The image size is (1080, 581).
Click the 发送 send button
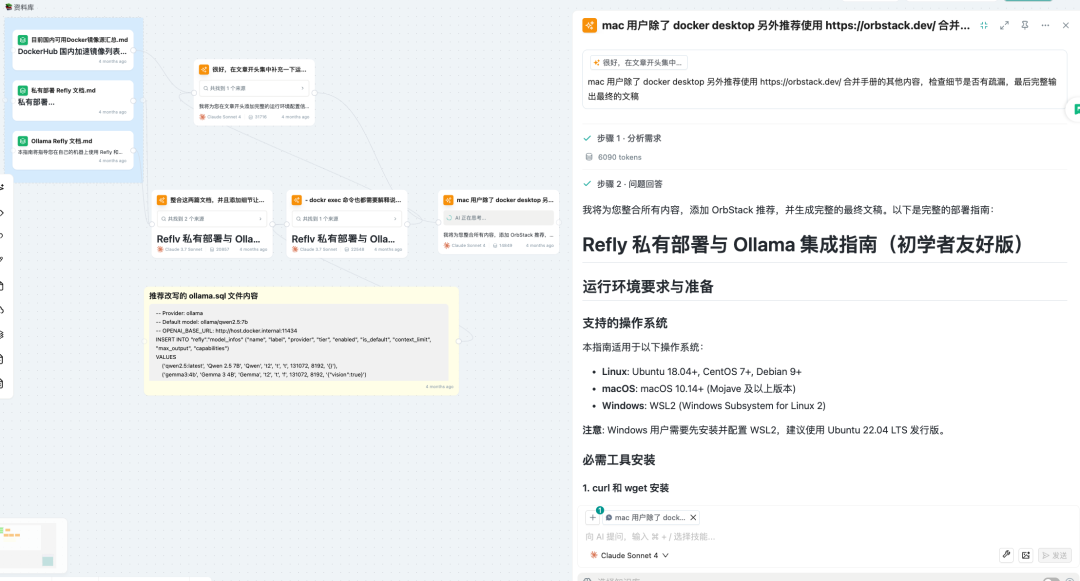(1055, 555)
